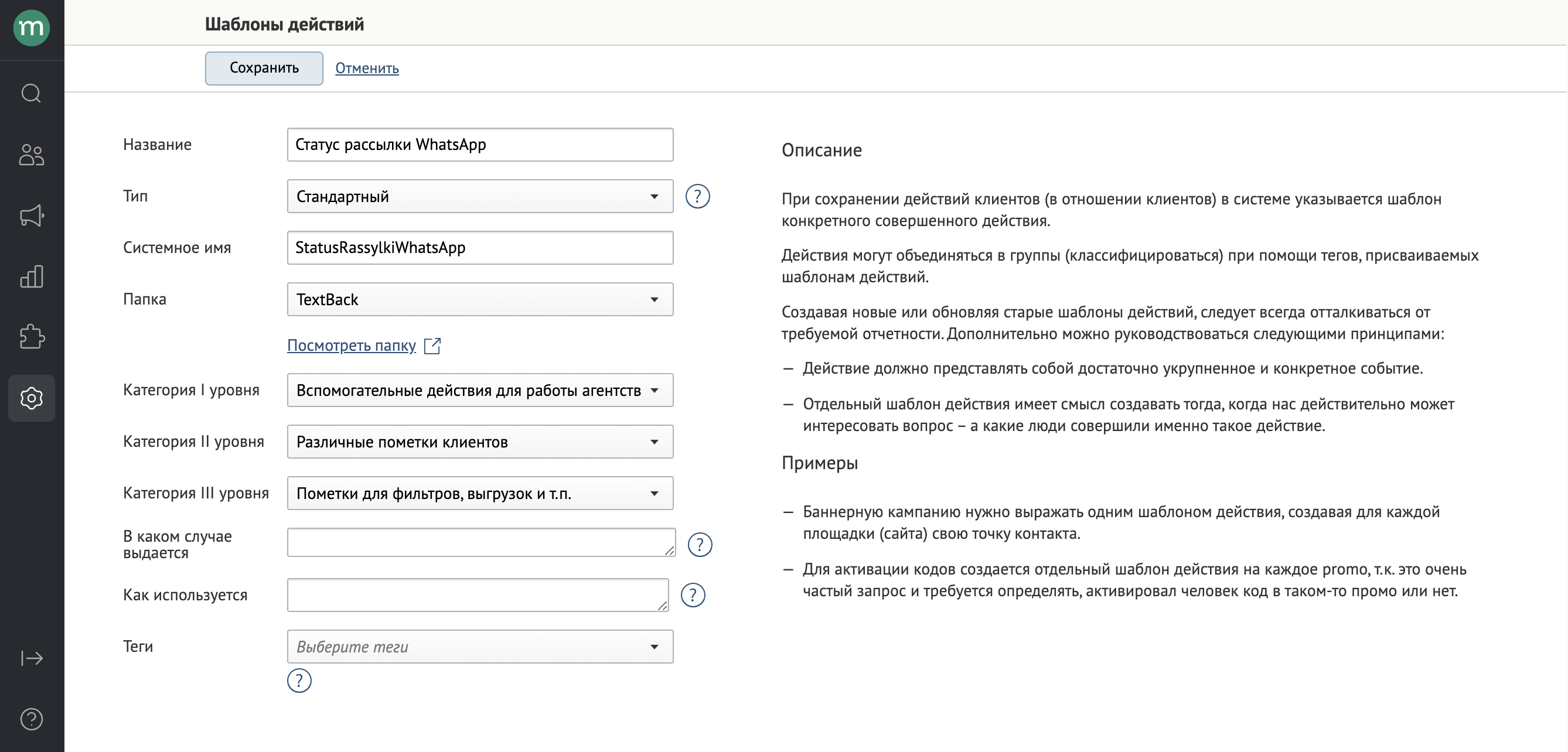Click the 'Шаблоны действий' page title

[x=284, y=25]
